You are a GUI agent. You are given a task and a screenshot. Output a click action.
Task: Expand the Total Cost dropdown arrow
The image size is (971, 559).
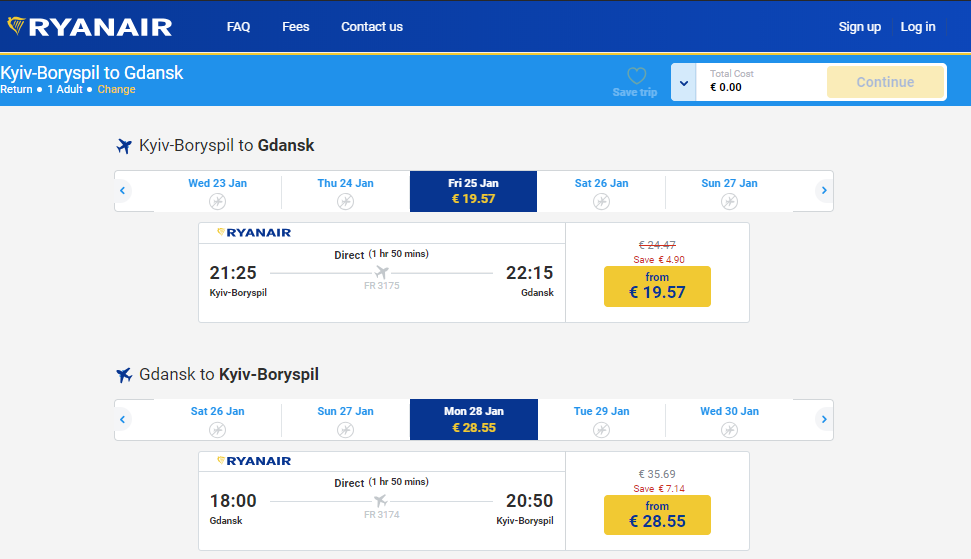[x=684, y=82]
